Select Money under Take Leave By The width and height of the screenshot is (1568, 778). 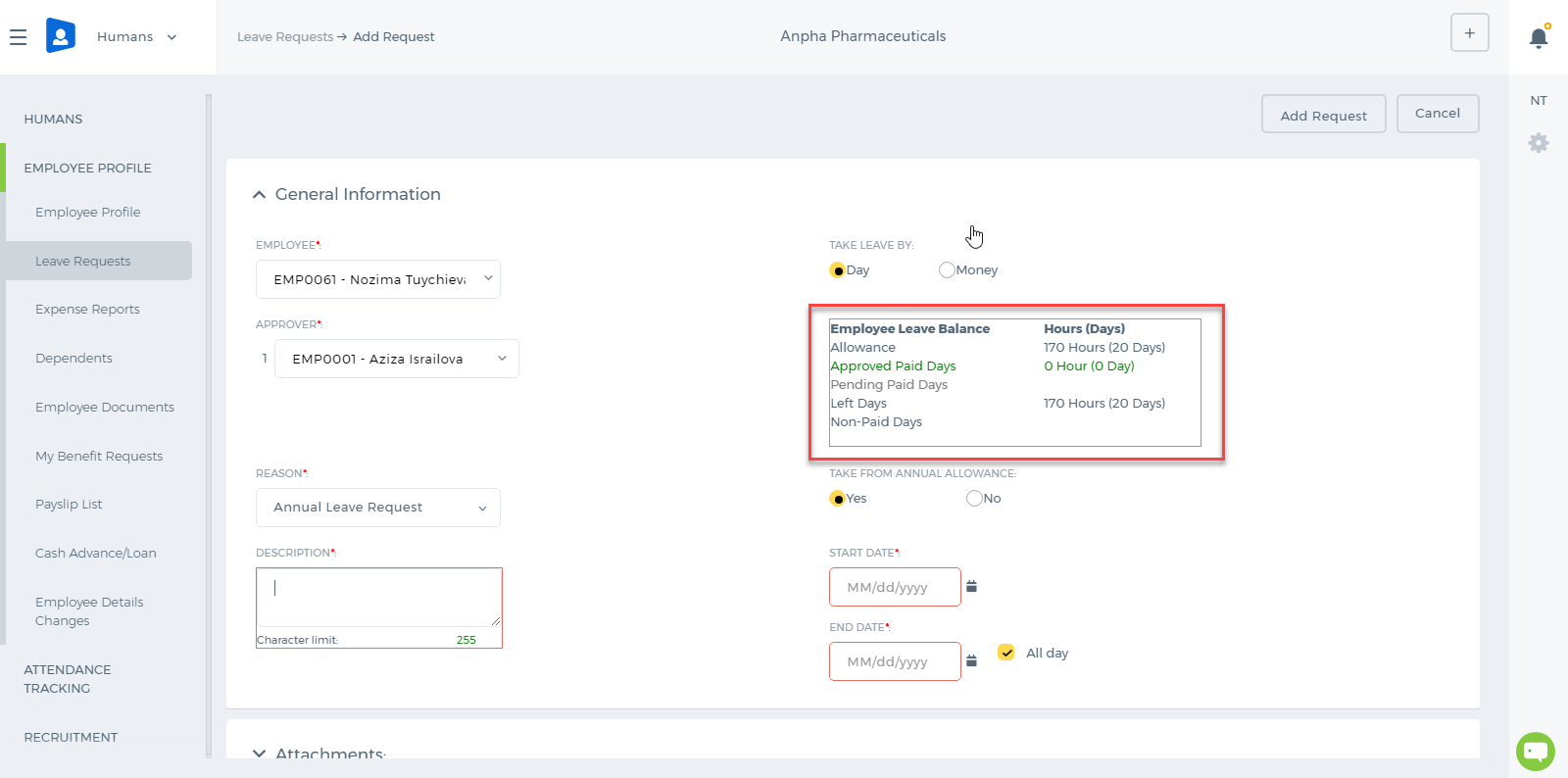click(x=947, y=270)
